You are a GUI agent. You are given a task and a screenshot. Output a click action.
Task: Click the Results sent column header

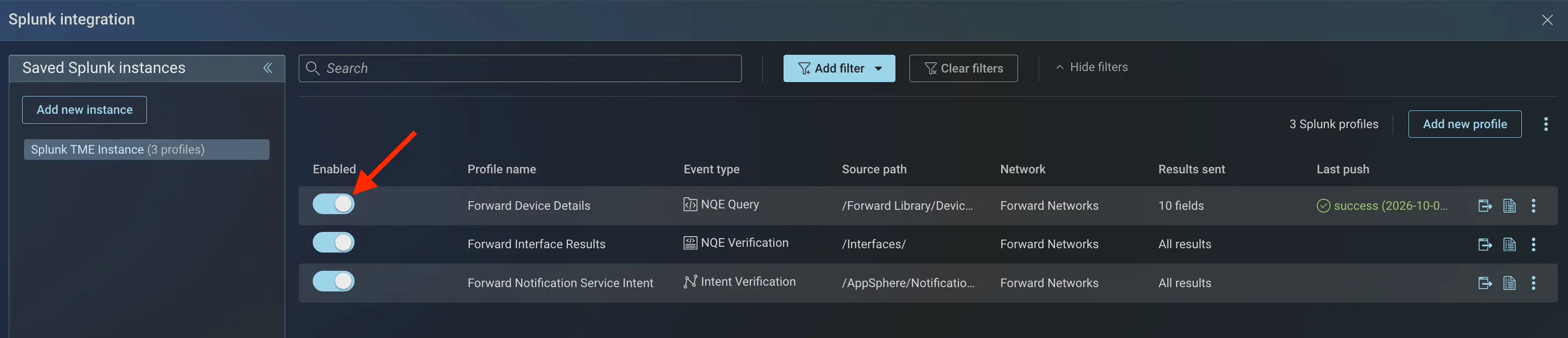pos(1191,169)
